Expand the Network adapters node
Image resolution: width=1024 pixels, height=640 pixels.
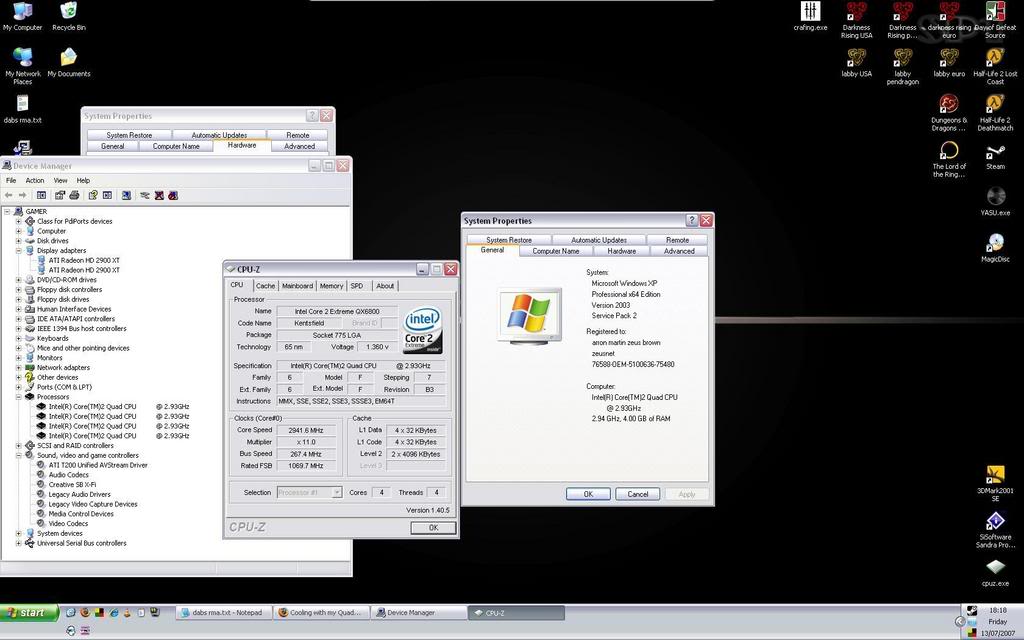[x=19, y=367]
